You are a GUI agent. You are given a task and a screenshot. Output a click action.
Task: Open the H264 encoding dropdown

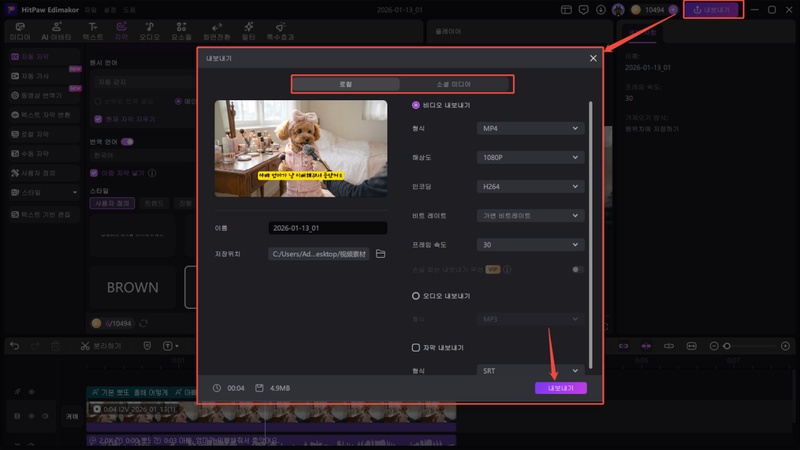529,187
